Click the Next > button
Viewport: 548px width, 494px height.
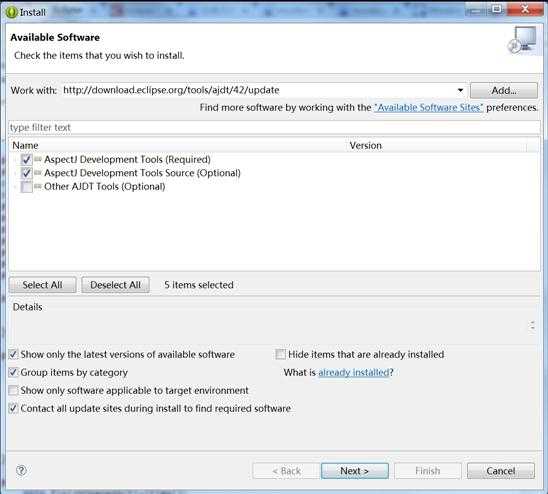pyautogui.click(x=354, y=471)
